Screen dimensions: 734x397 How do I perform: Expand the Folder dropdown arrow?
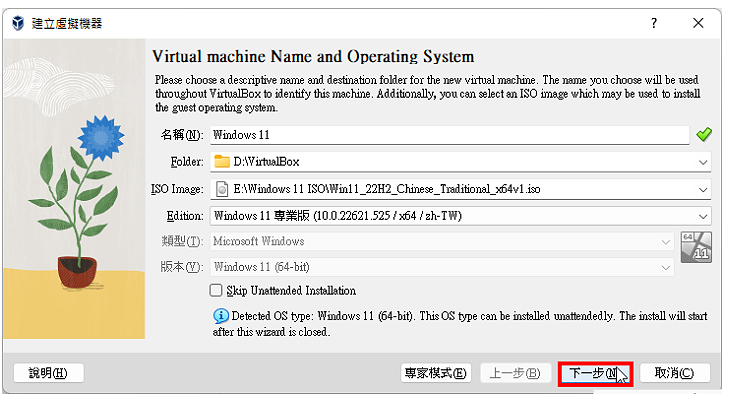tap(703, 162)
